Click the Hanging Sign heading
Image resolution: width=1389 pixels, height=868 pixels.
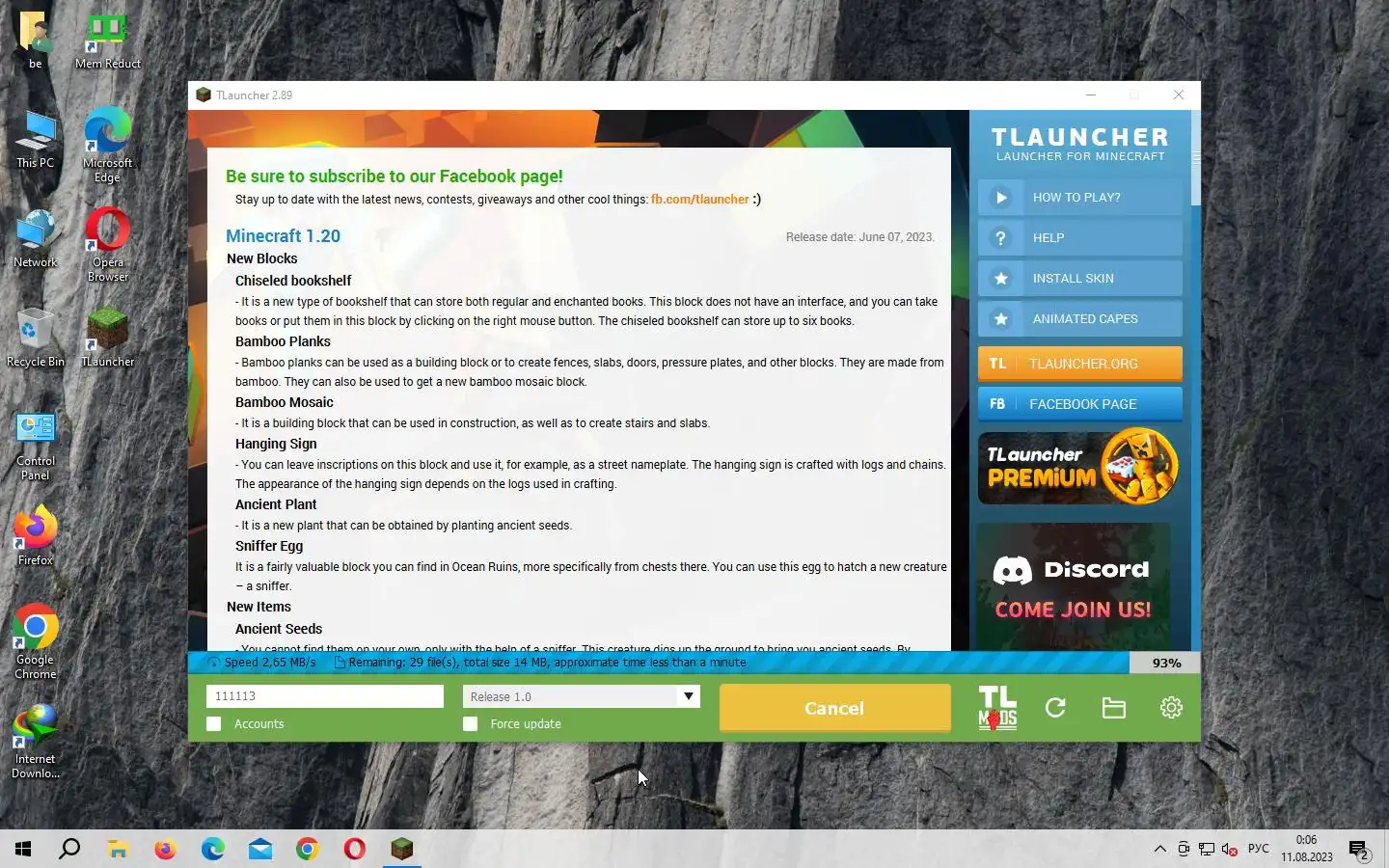point(276,444)
